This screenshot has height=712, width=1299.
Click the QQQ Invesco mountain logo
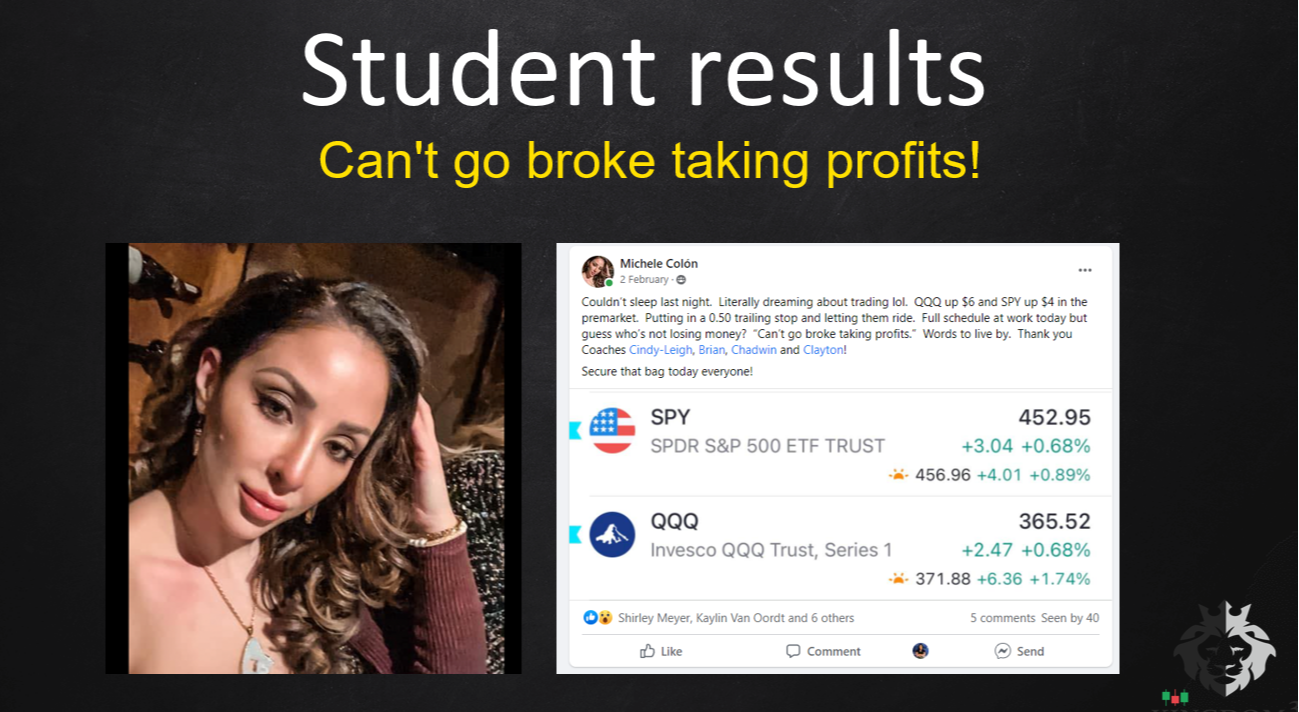(x=612, y=535)
